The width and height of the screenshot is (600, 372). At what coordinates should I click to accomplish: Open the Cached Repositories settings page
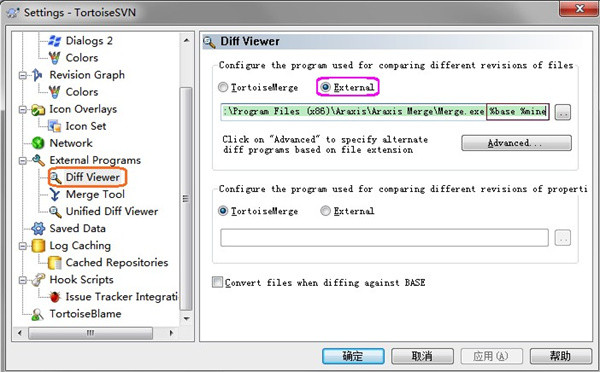tap(117, 263)
